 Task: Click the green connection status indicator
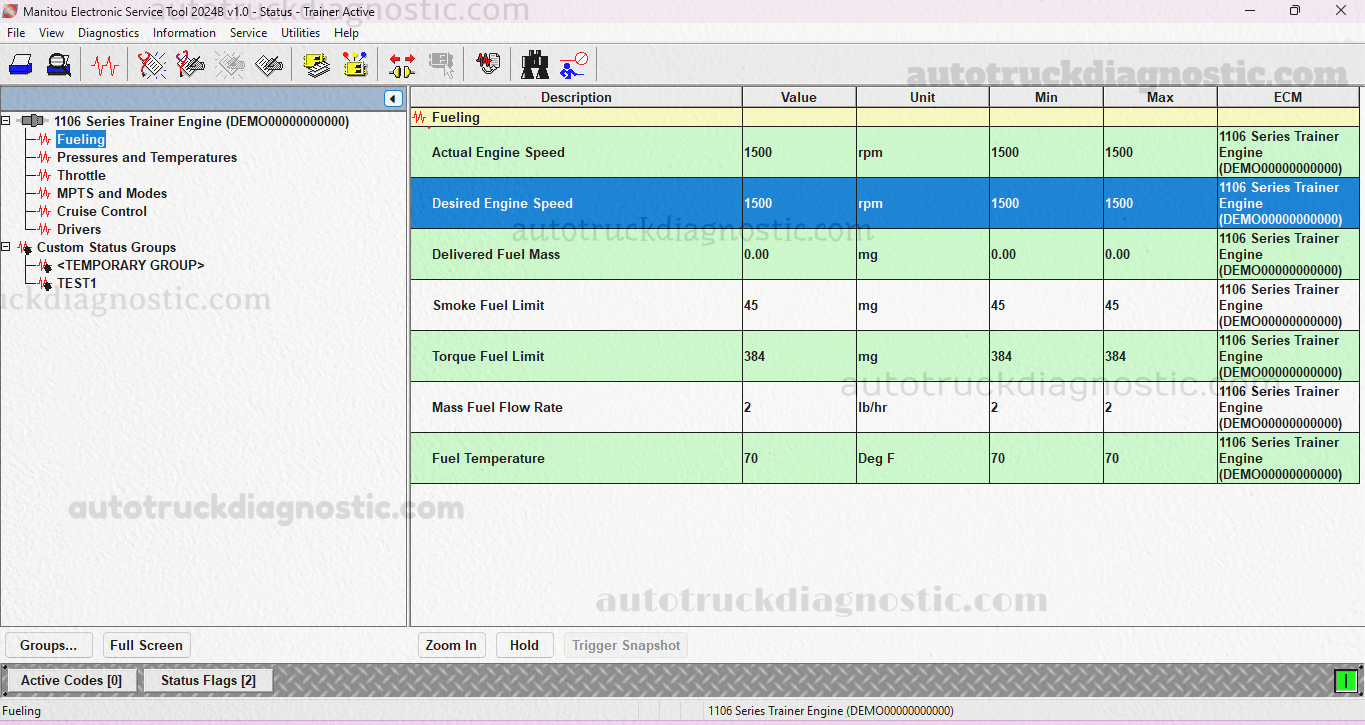click(x=1345, y=681)
